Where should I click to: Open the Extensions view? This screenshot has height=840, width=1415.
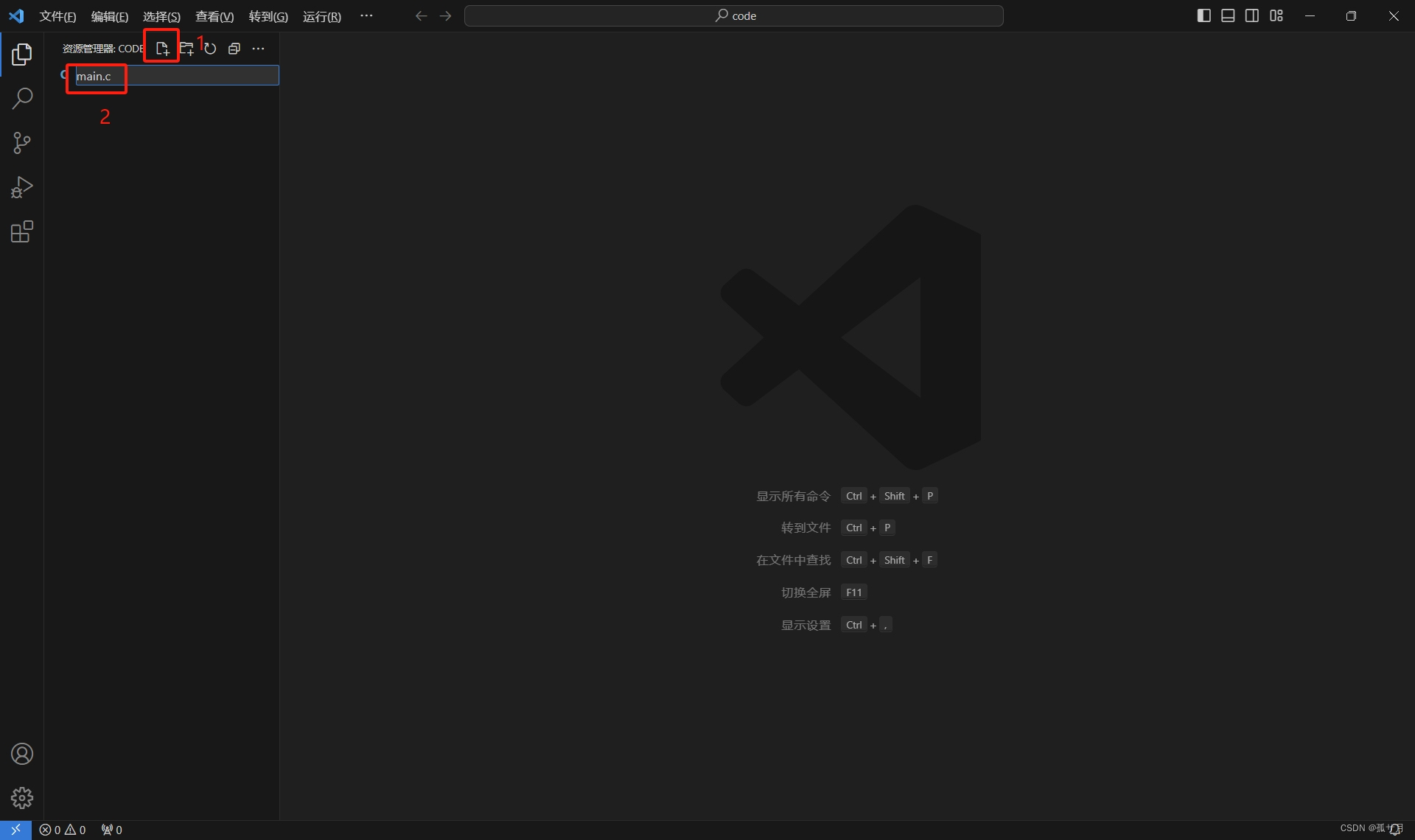point(22,231)
